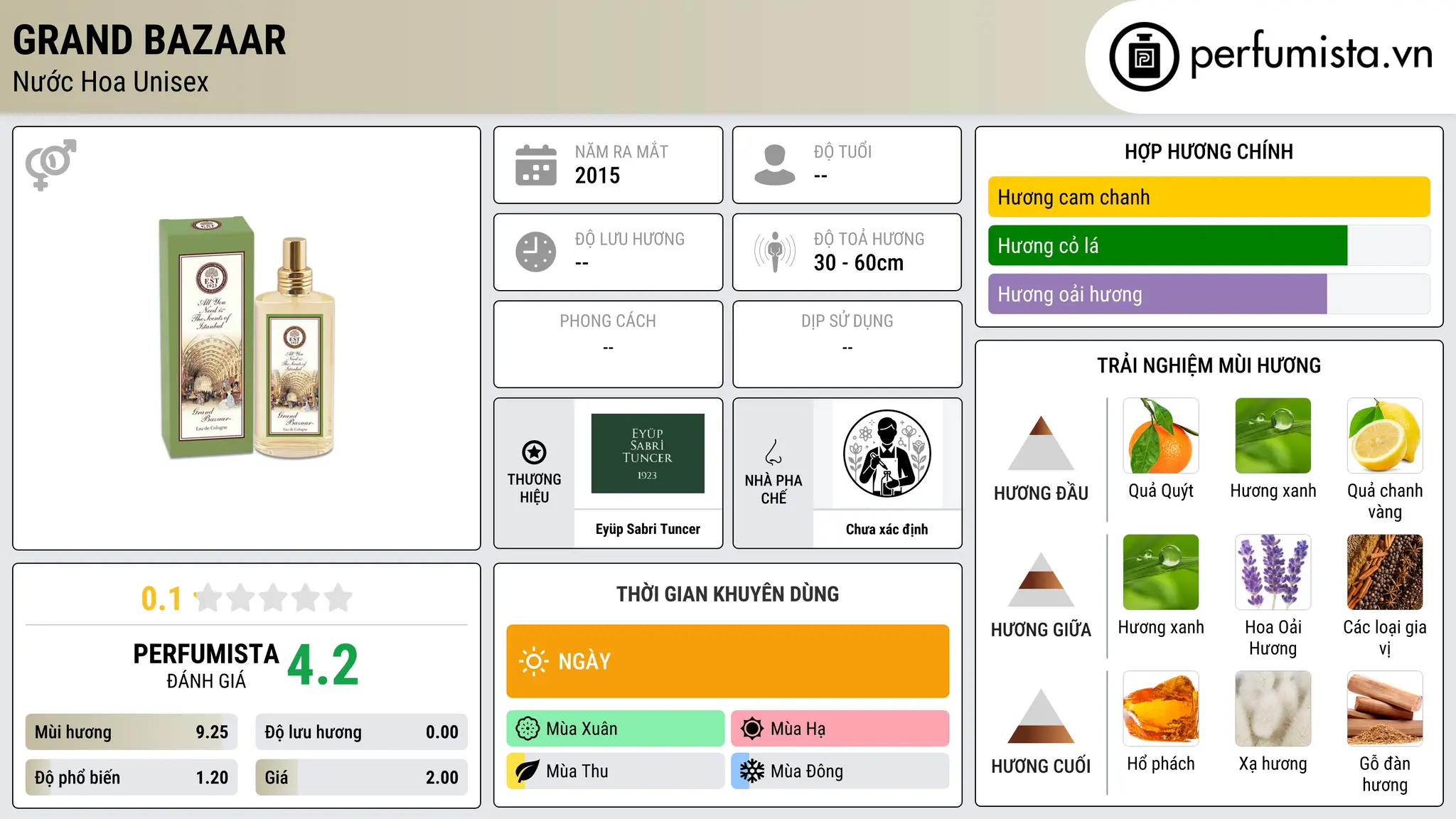Click the star rating row beside 0.1

[x=273, y=598]
